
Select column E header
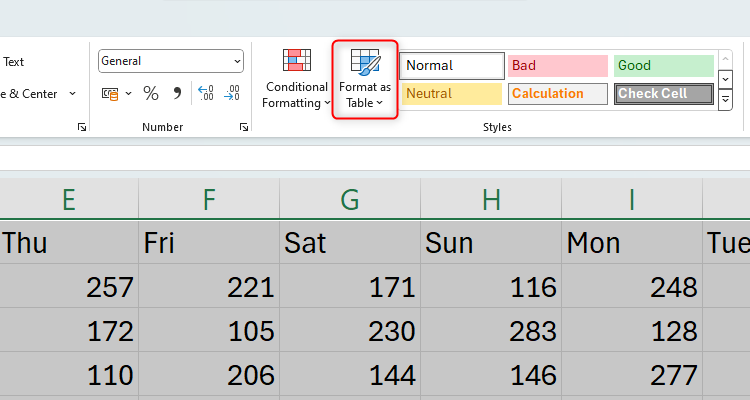[x=69, y=199]
